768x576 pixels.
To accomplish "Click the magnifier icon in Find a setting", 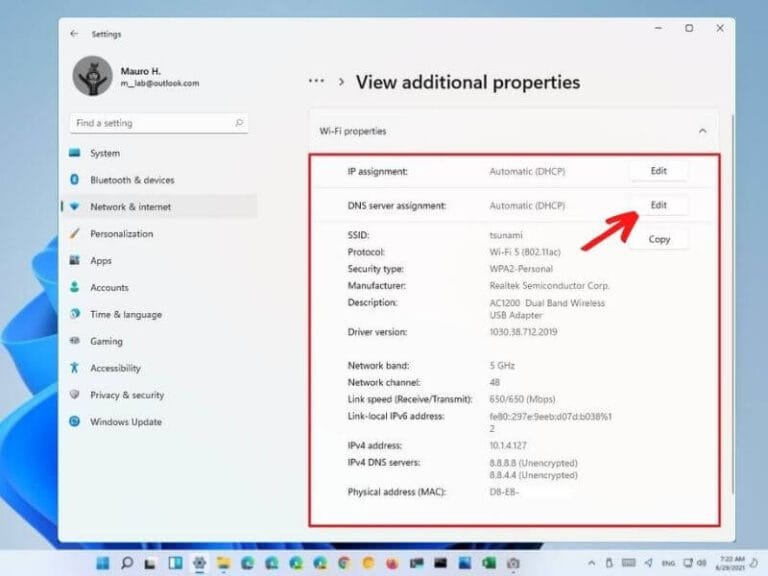I will click(x=239, y=122).
